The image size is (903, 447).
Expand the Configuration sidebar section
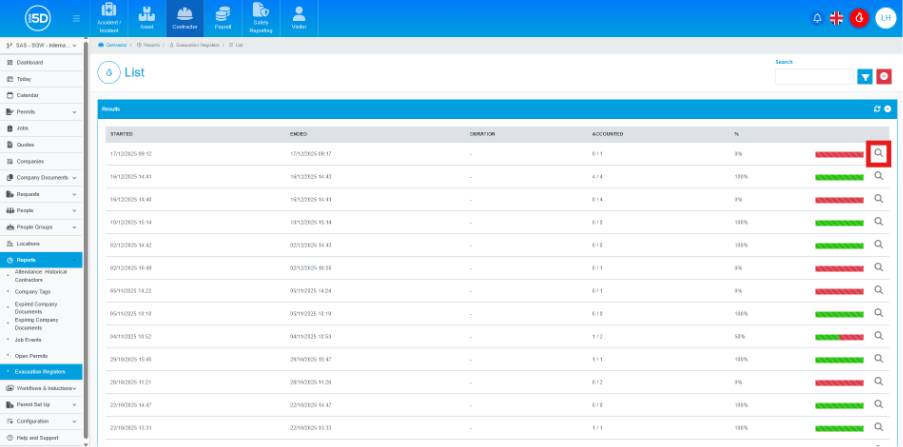point(42,421)
